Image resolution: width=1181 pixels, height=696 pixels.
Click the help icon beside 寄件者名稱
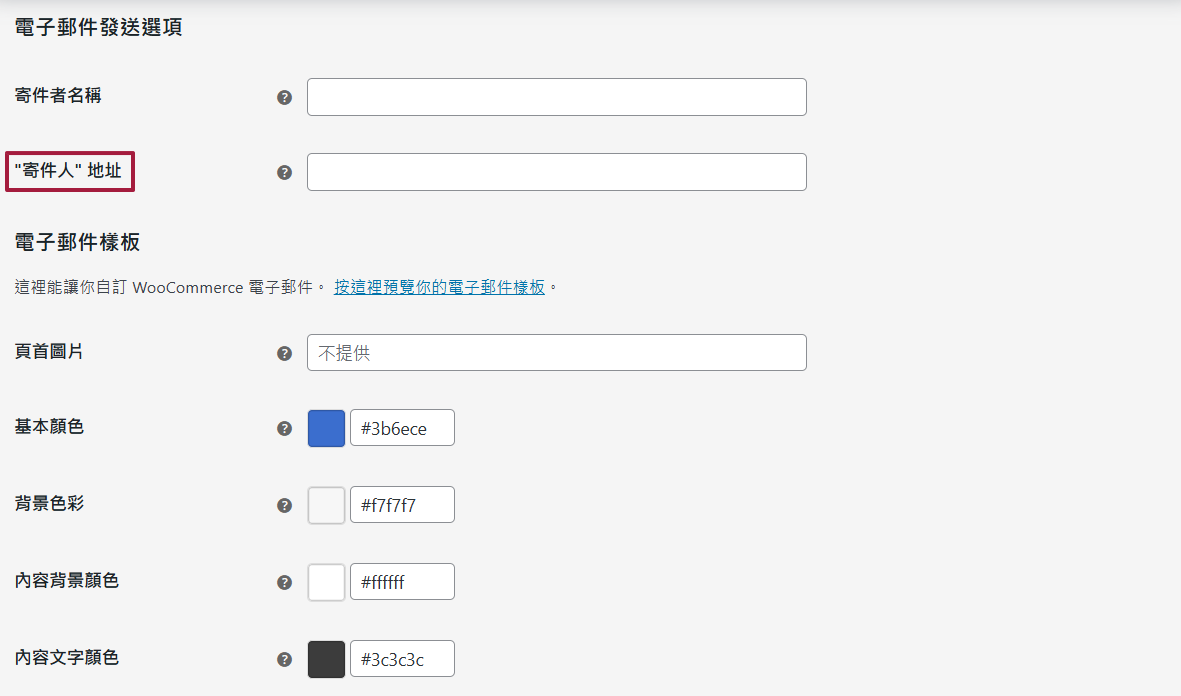(x=285, y=96)
